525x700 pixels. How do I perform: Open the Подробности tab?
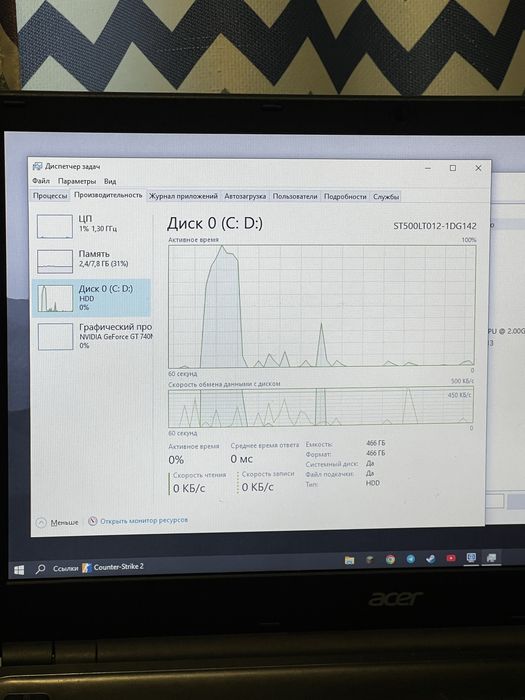[345, 196]
